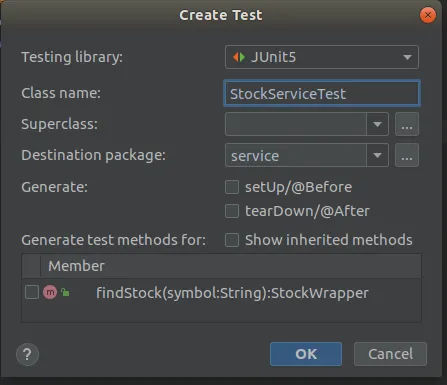Click the Cancel button
Viewport: 447px width, 385px height.
coord(390,354)
